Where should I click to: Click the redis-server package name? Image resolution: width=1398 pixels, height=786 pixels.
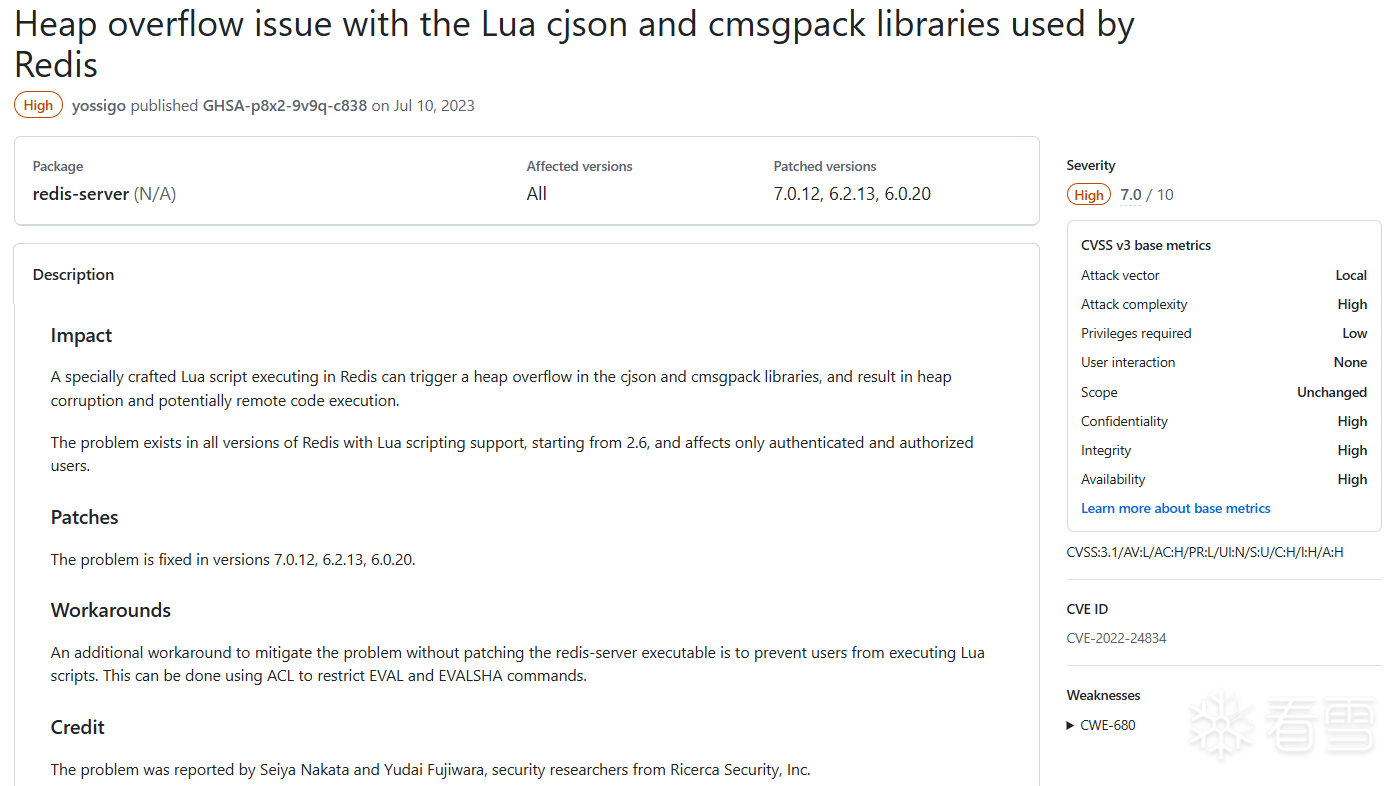pos(81,194)
